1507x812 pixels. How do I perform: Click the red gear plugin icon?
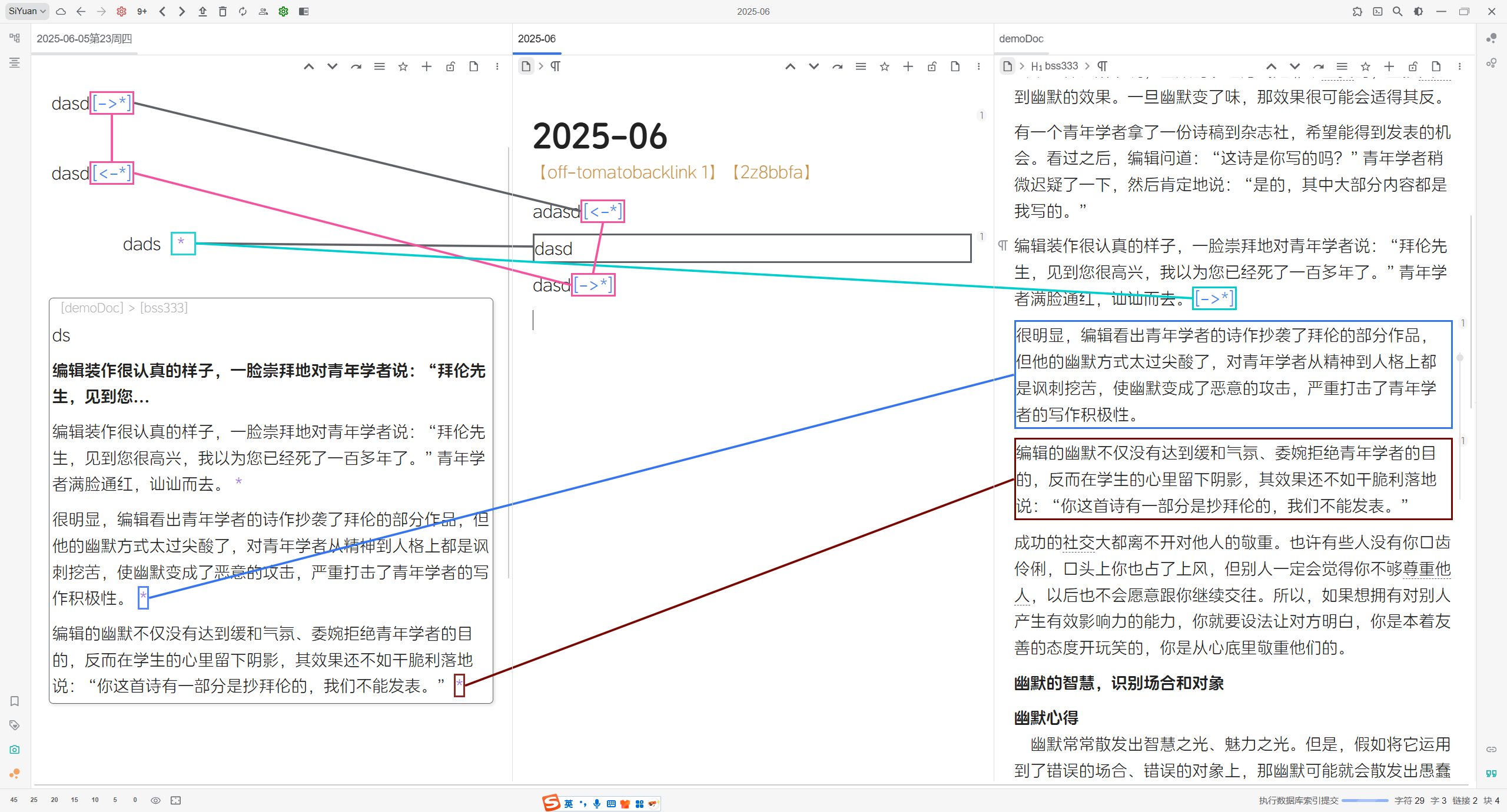pyautogui.click(x=121, y=11)
